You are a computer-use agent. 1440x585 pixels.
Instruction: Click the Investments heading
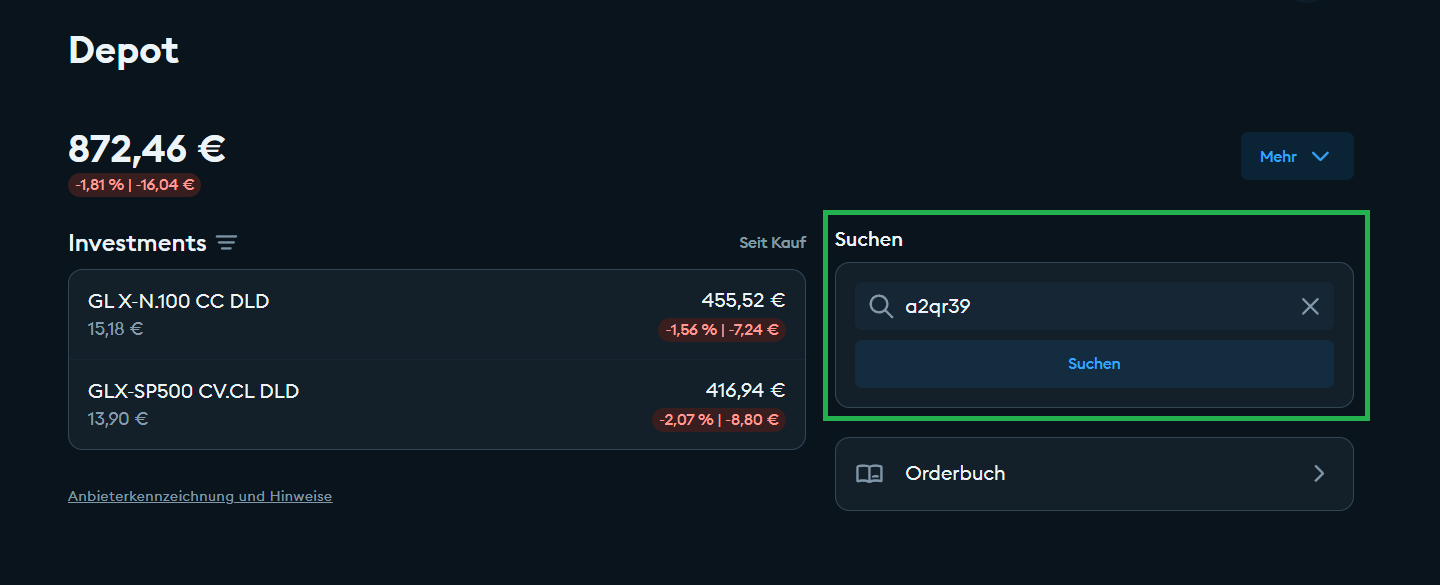coord(137,243)
